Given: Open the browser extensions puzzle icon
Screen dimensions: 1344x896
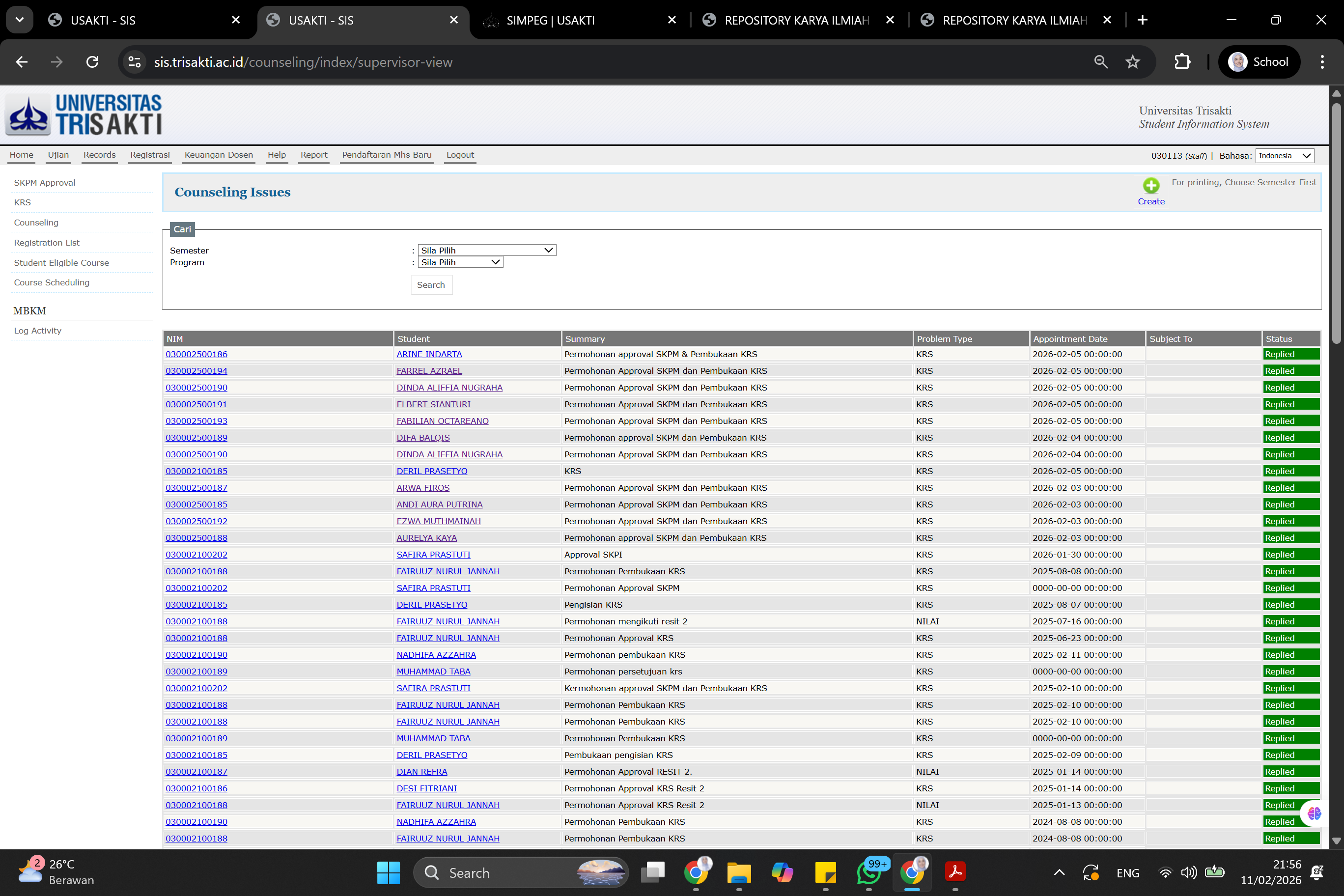Looking at the screenshot, I should [x=1182, y=62].
